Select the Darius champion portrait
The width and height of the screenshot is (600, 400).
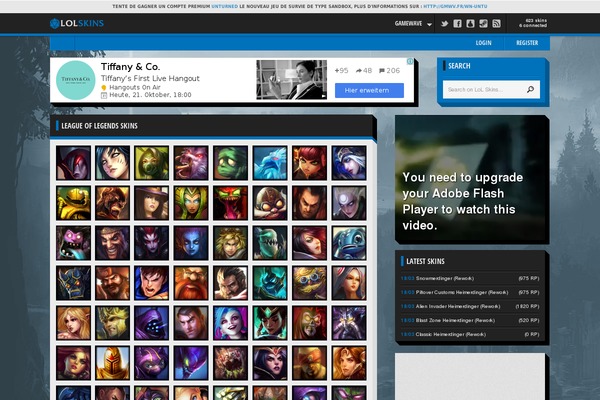[x=310, y=203]
